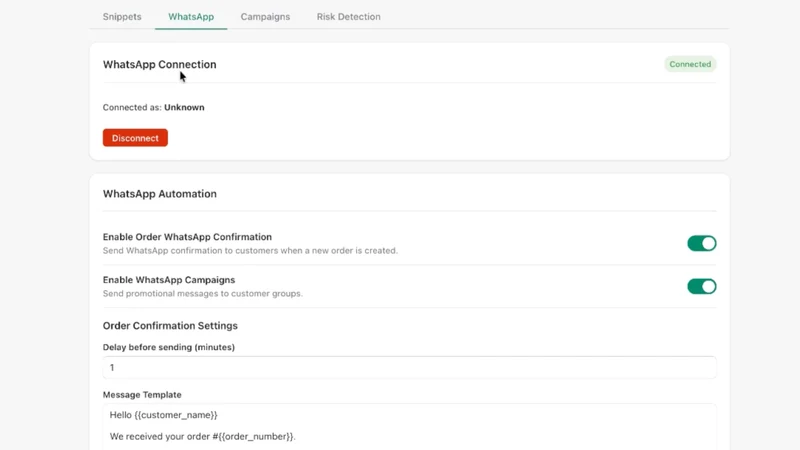
Task: Click the 'Message Template' label
Action: coord(142,394)
